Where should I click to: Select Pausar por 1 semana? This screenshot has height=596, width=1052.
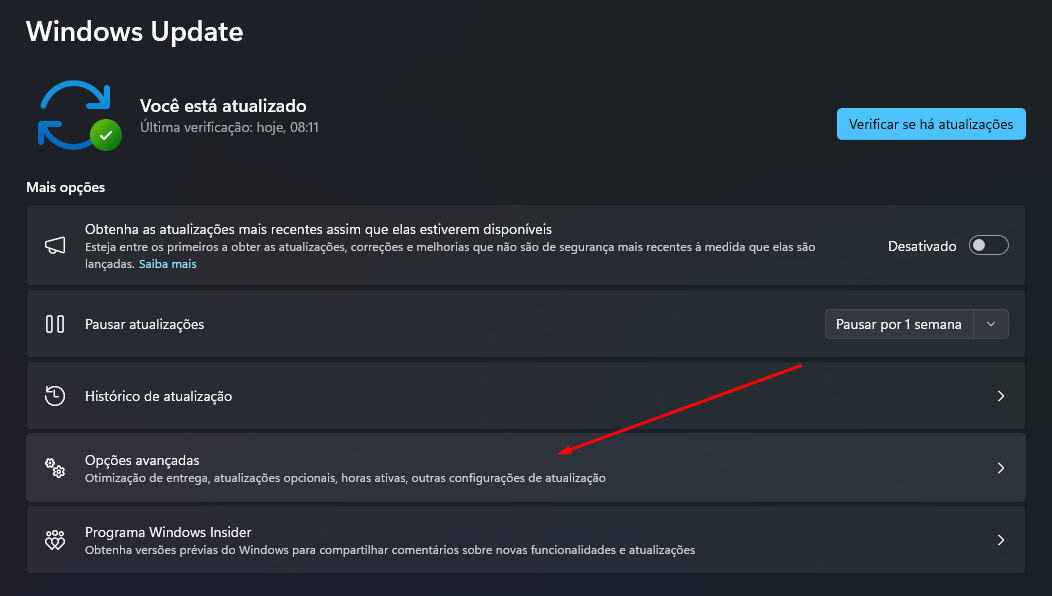tap(898, 324)
